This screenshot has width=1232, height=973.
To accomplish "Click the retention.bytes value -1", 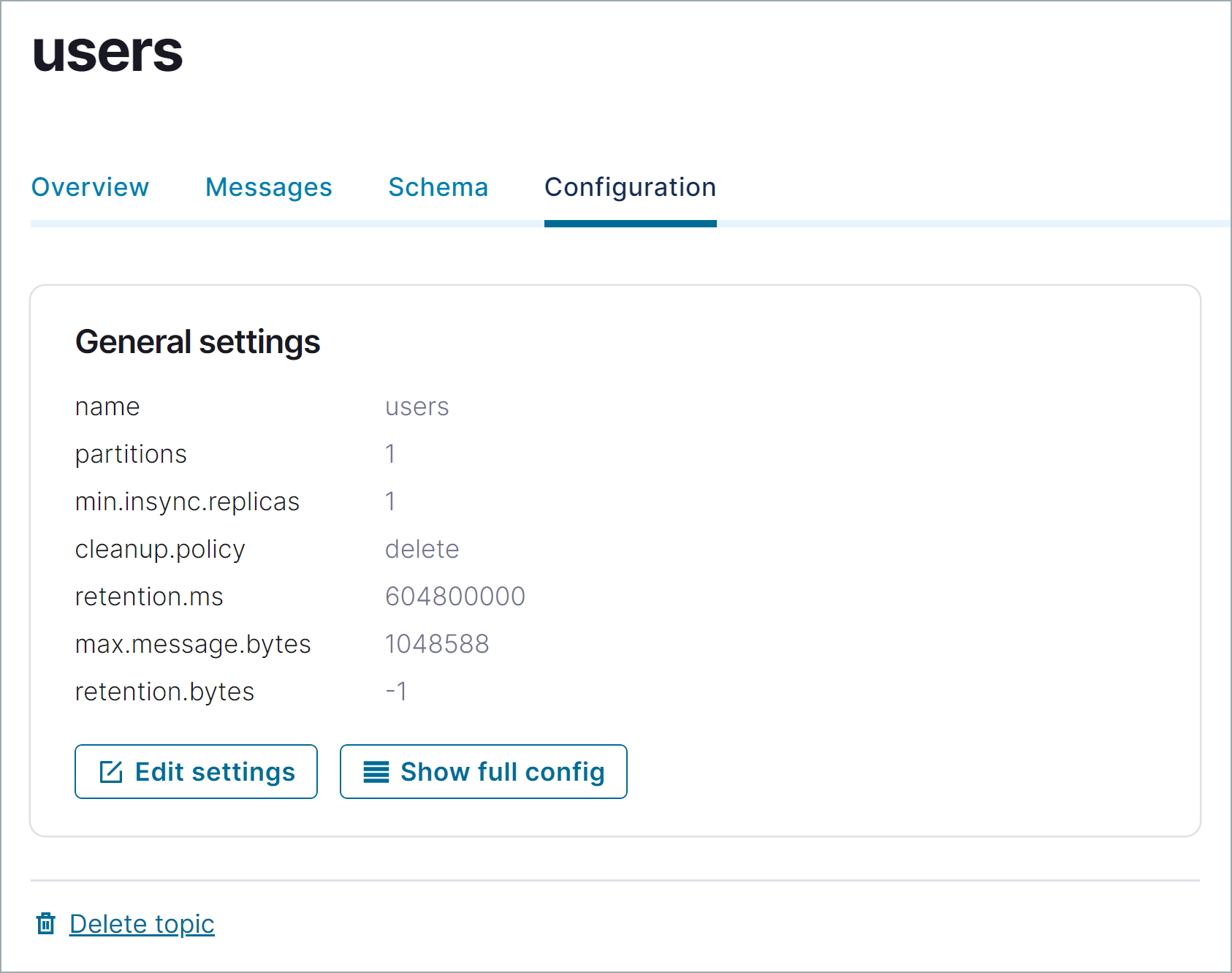I will [x=396, y=692].
